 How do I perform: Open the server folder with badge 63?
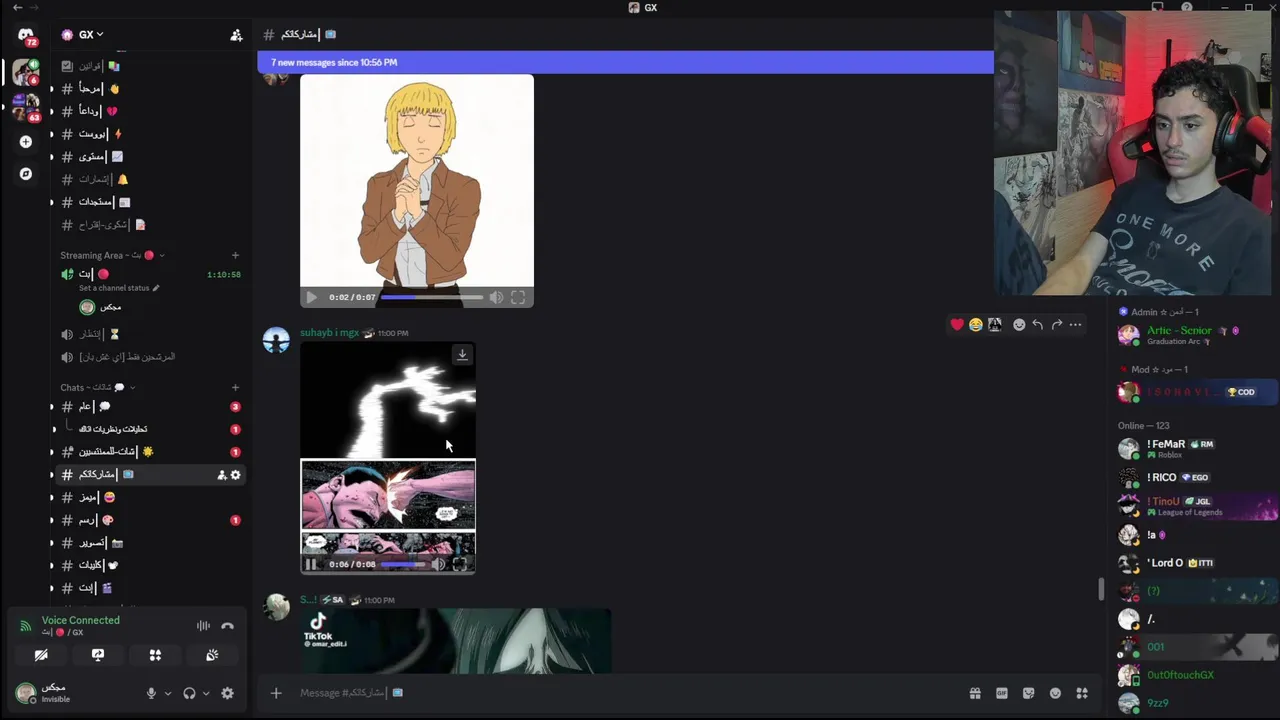point(26,108)
